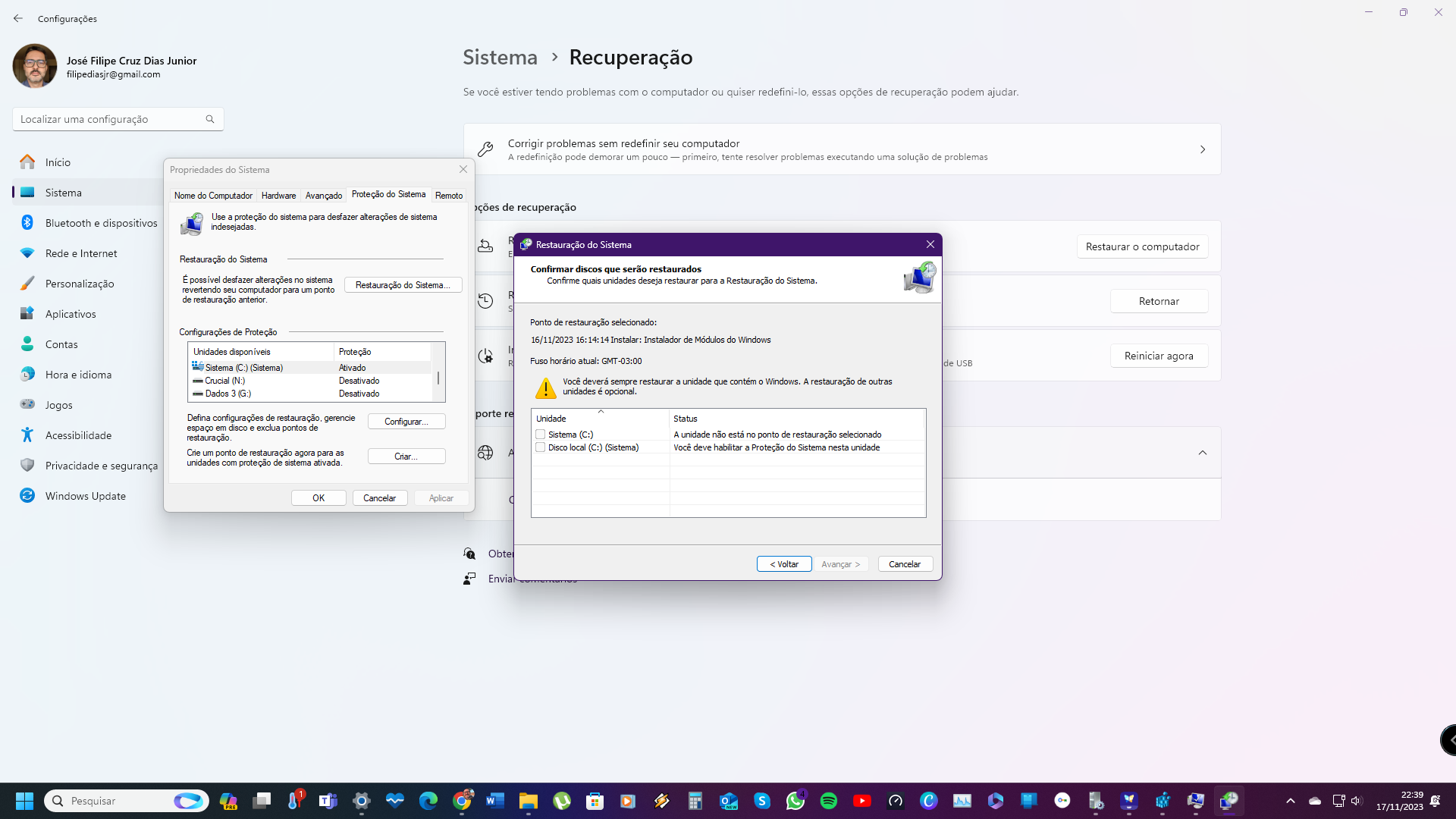Click the Configurar... button

click(x=406, y=422)
